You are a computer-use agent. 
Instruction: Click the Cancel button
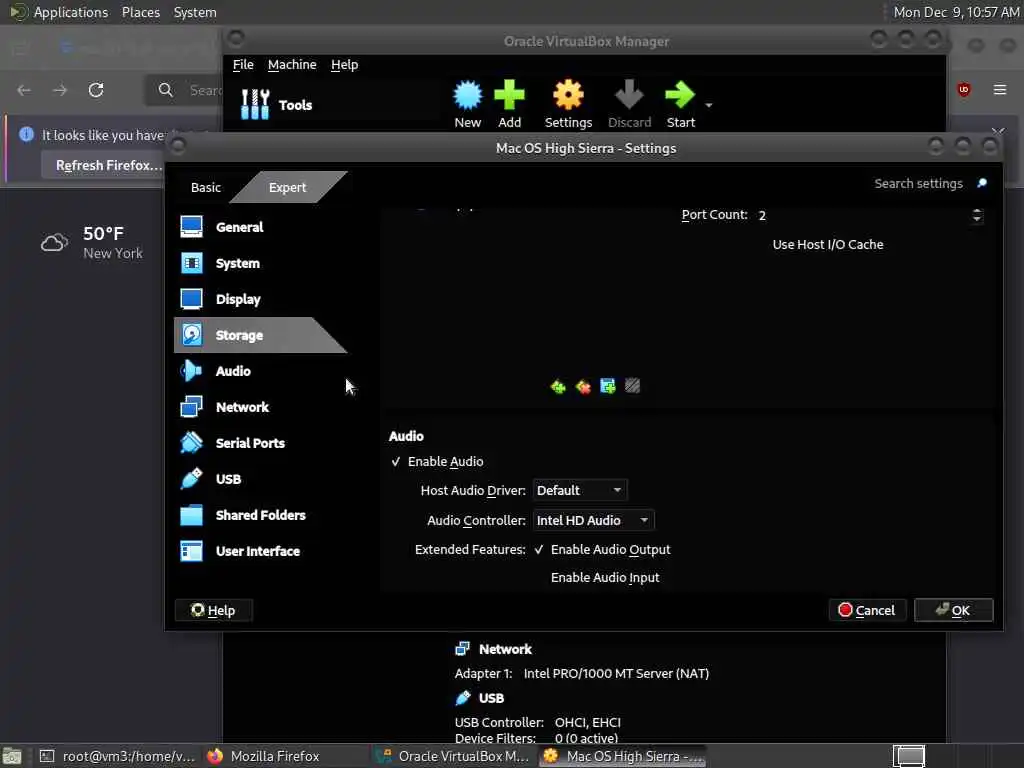(x=867, y=610)
